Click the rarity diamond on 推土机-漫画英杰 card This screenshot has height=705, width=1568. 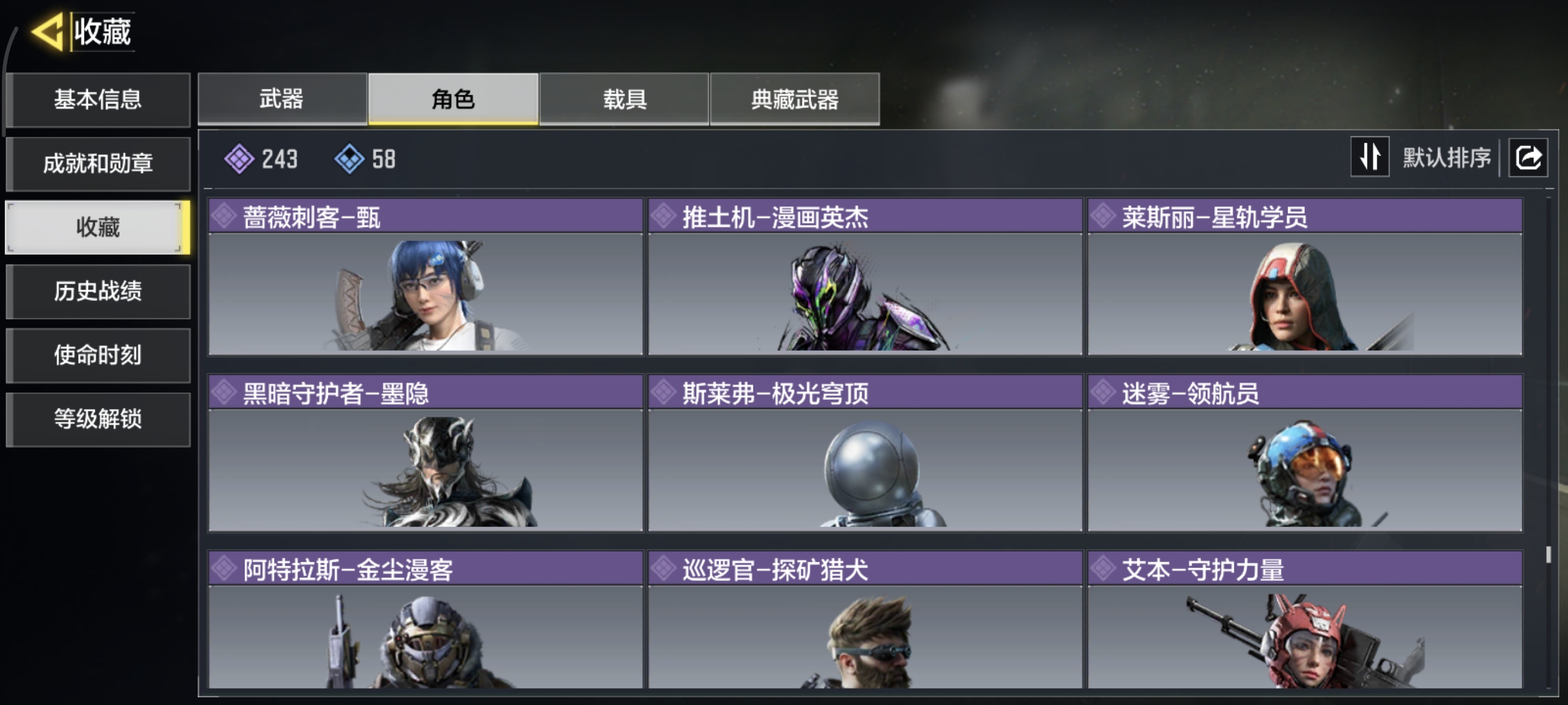[x=664, y=216]
